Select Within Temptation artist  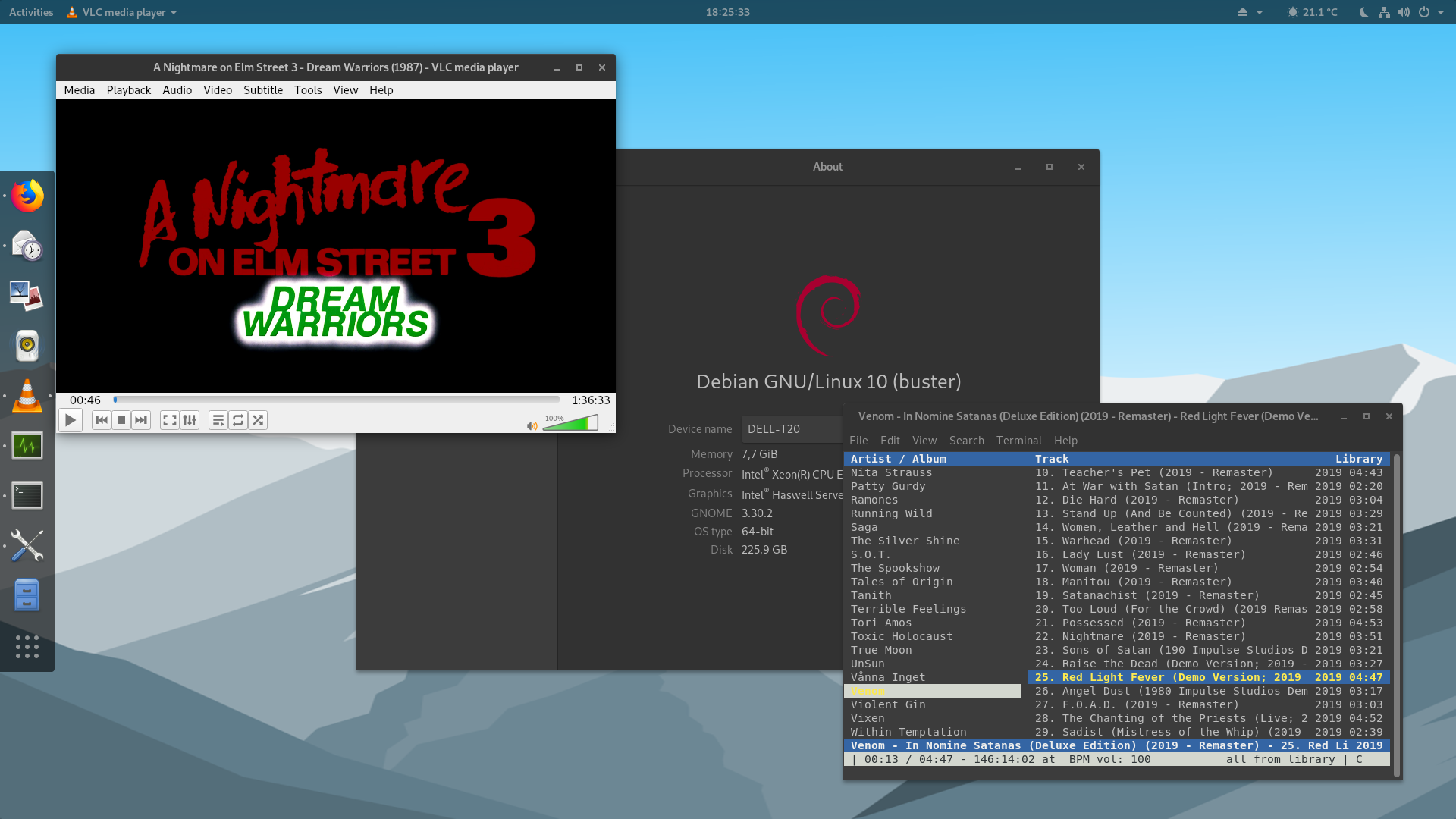908,732
